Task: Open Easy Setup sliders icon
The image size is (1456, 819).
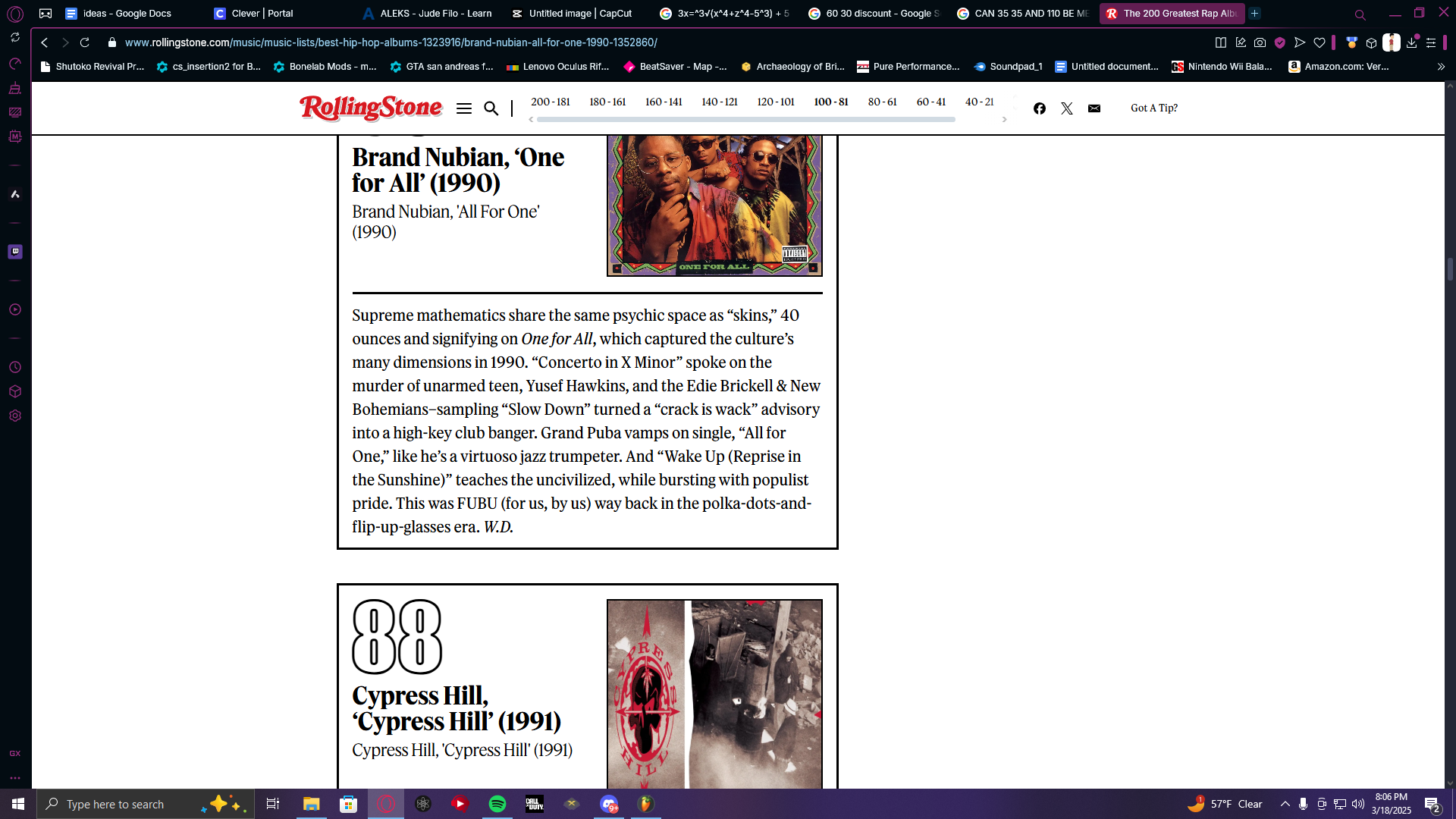Action: 1431,42
